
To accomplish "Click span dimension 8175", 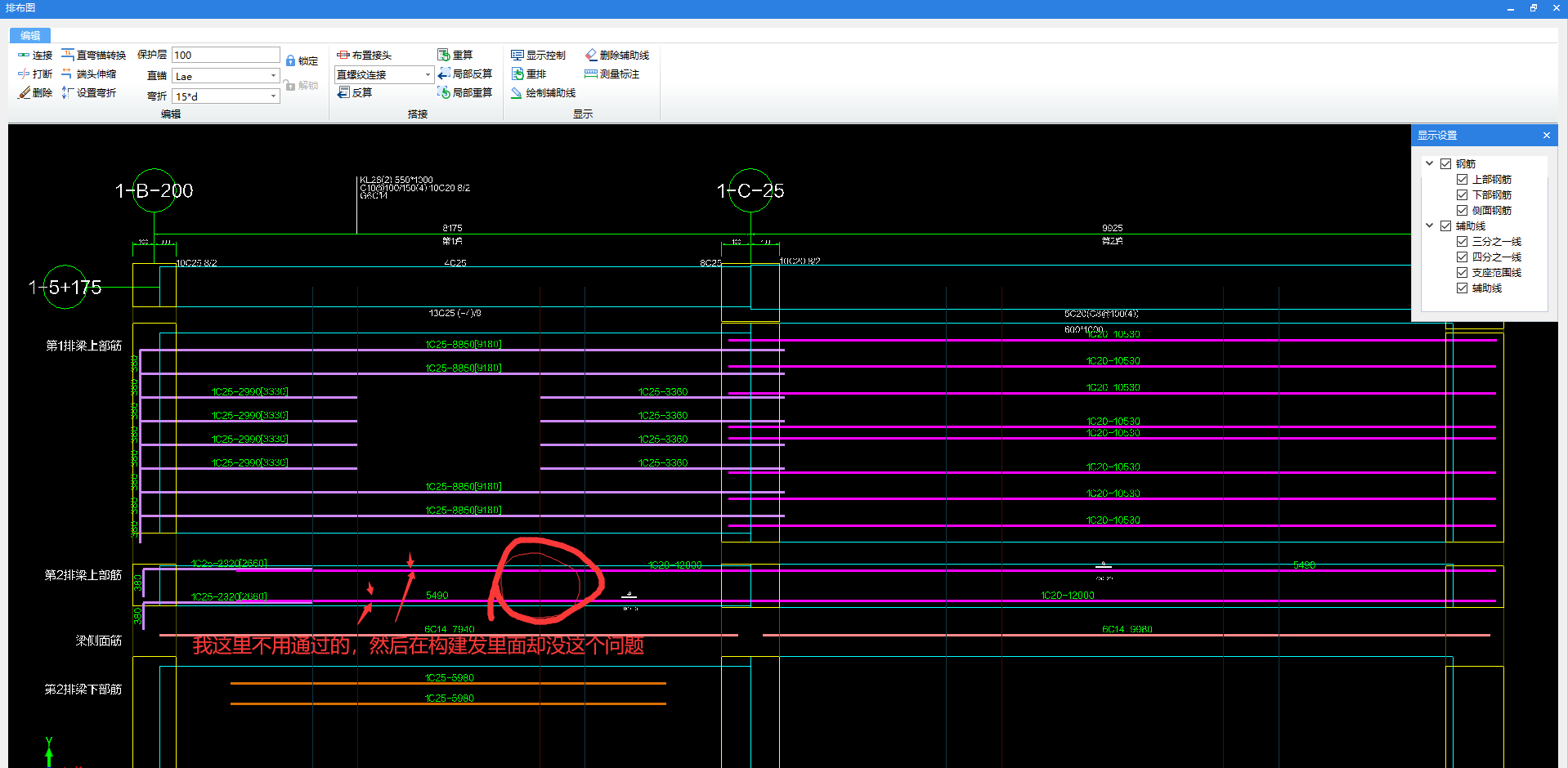I will pyautogui.click(x=452, y=228).
